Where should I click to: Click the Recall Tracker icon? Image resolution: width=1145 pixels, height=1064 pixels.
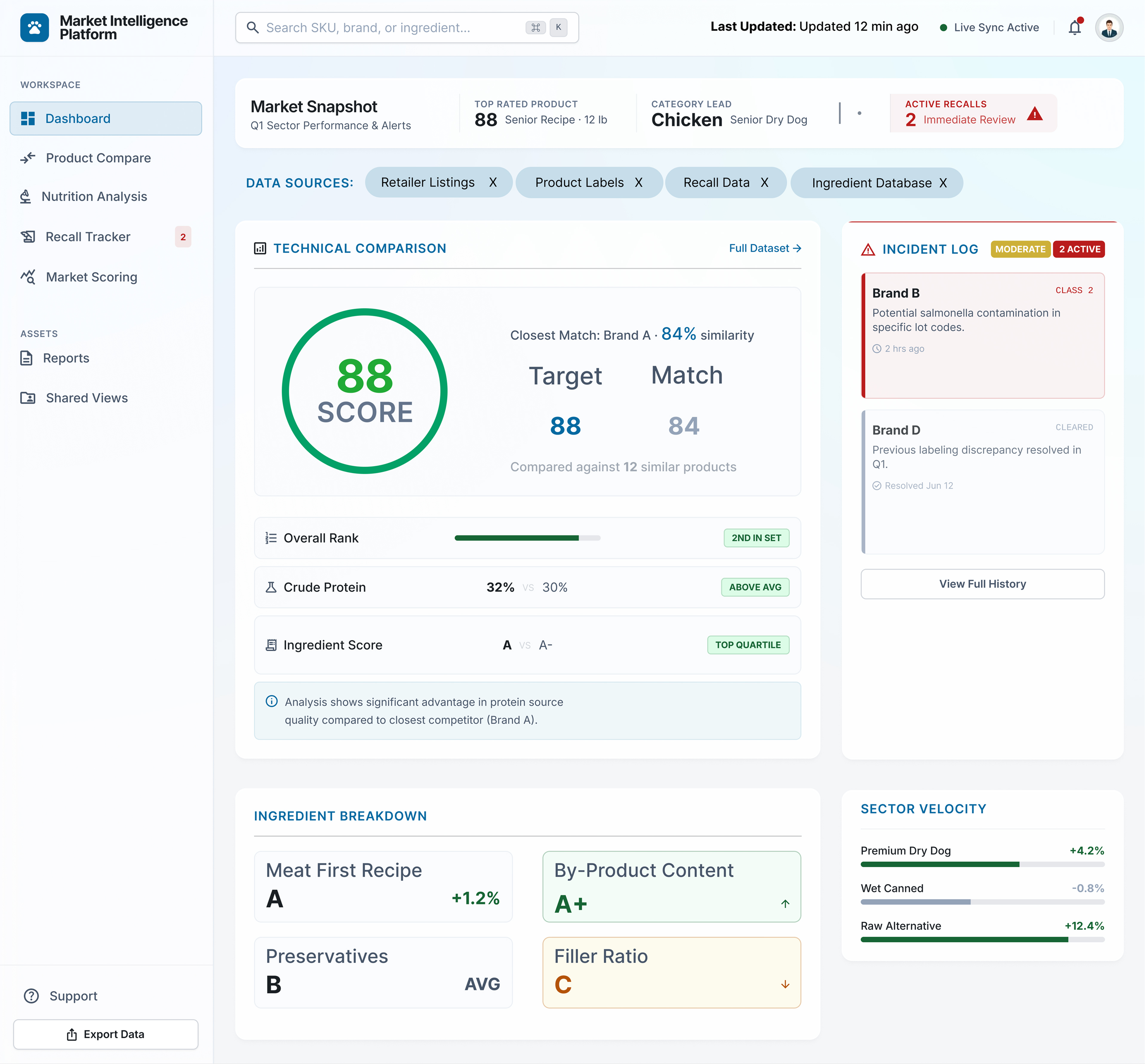(x=28, y=237)
